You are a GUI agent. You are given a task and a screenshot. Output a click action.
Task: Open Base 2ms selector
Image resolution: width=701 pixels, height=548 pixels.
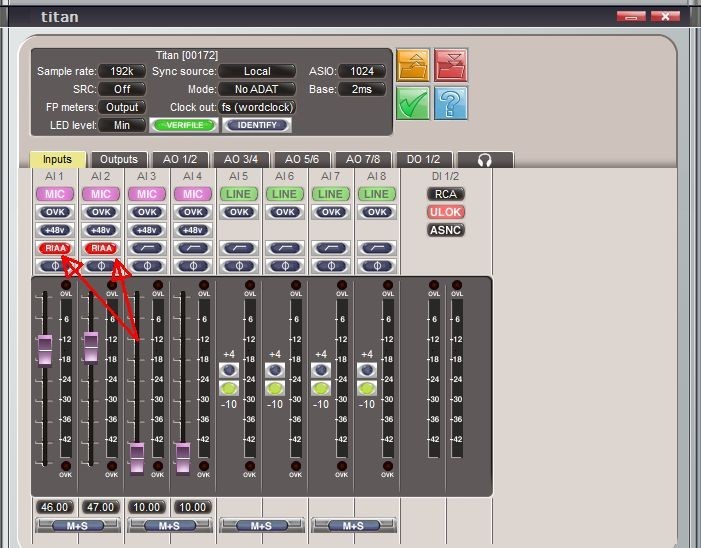(x=362, y=89)
